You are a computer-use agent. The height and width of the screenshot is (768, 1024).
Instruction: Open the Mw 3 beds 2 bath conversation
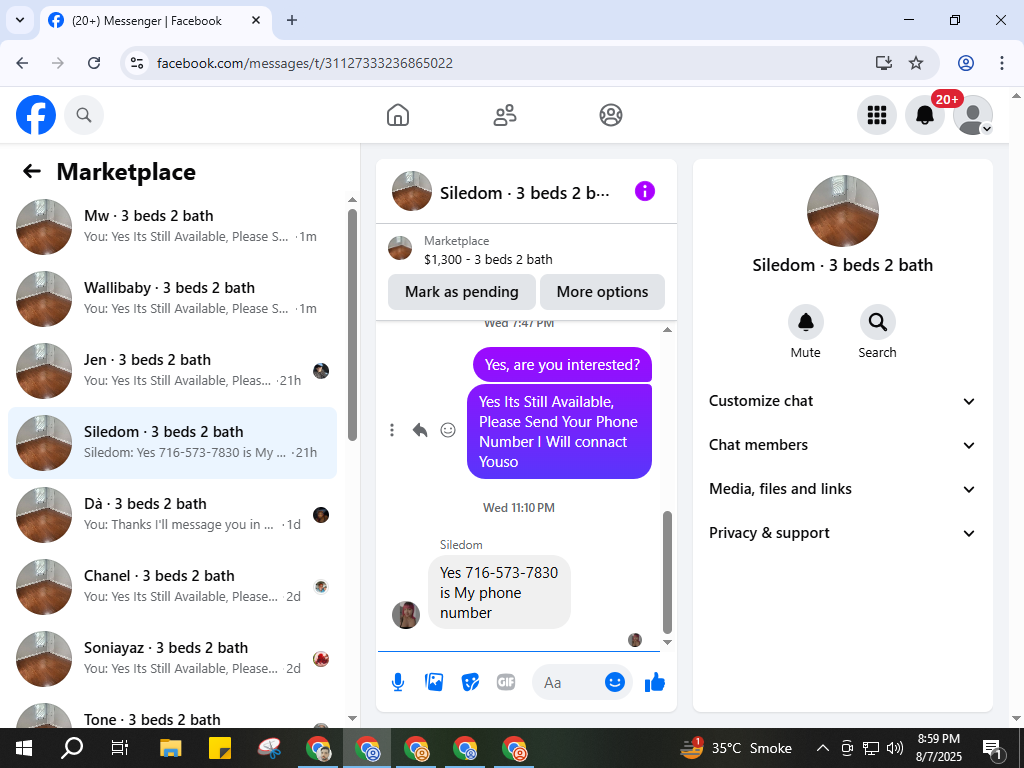point(172,227)
